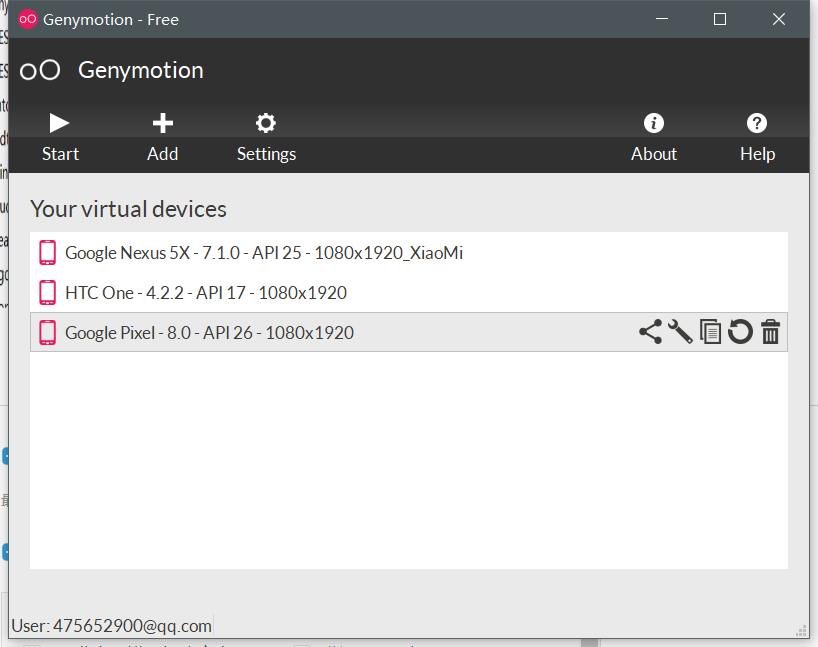This screenshot has width=818, height=647.
Task: Start the selected virtual device
Action: tap(60, 137)
